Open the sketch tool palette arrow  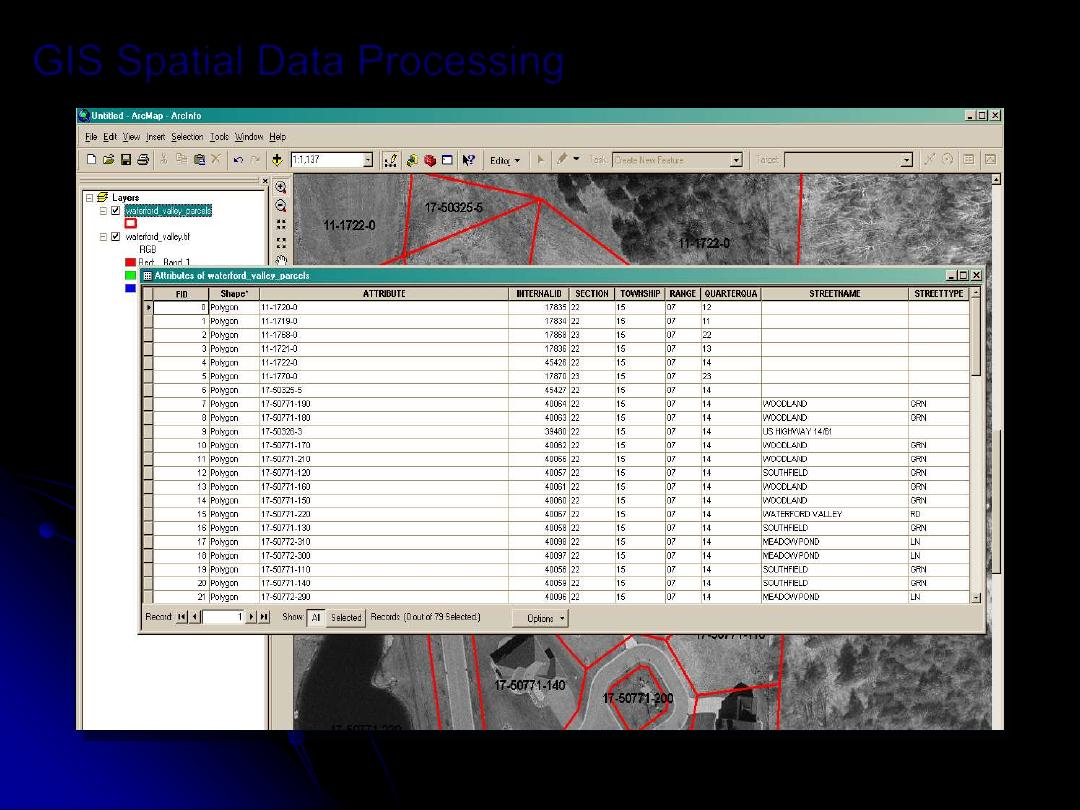coord(577,159)
